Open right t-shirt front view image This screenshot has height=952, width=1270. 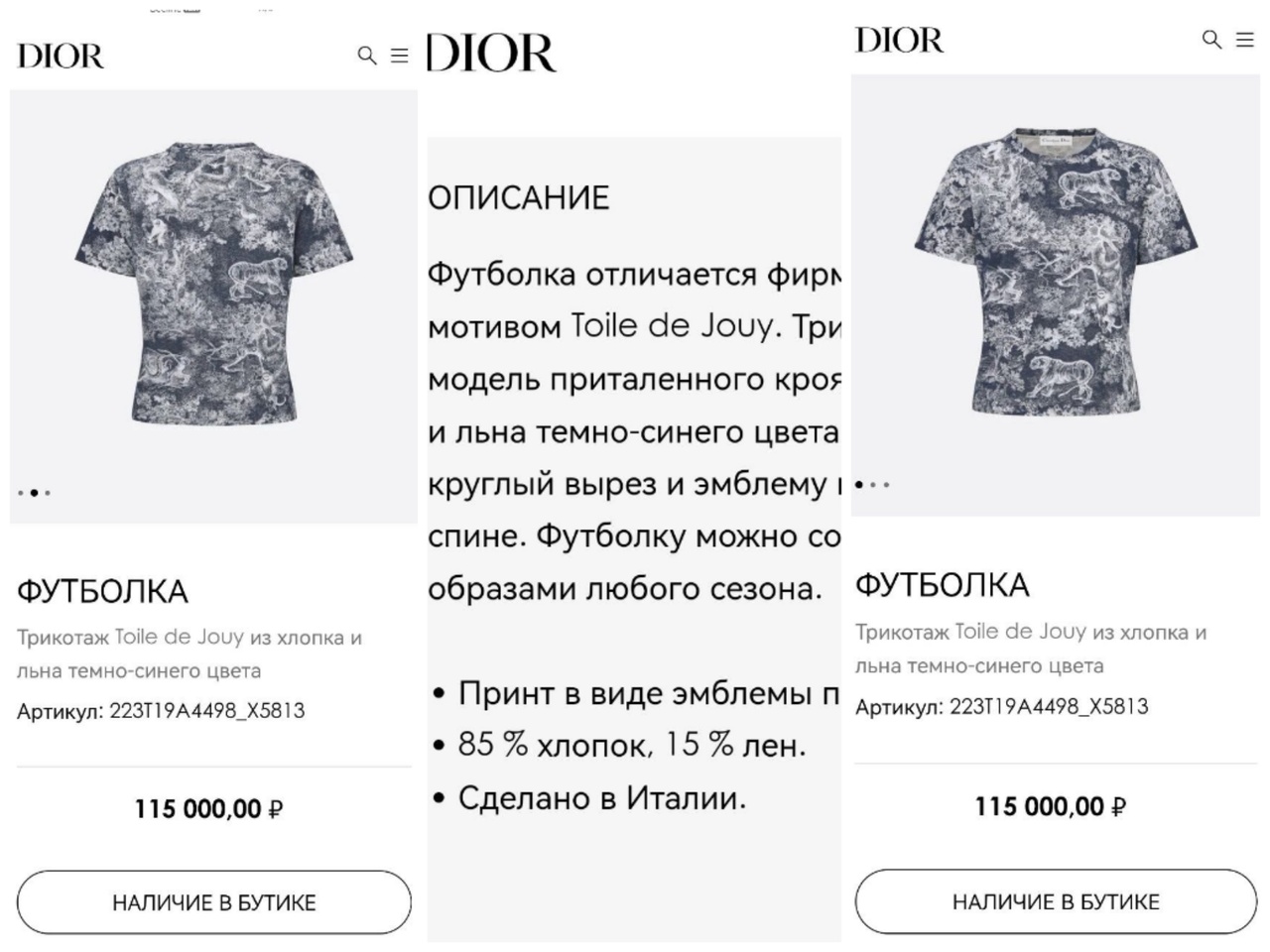click(x=1056, y=271)
